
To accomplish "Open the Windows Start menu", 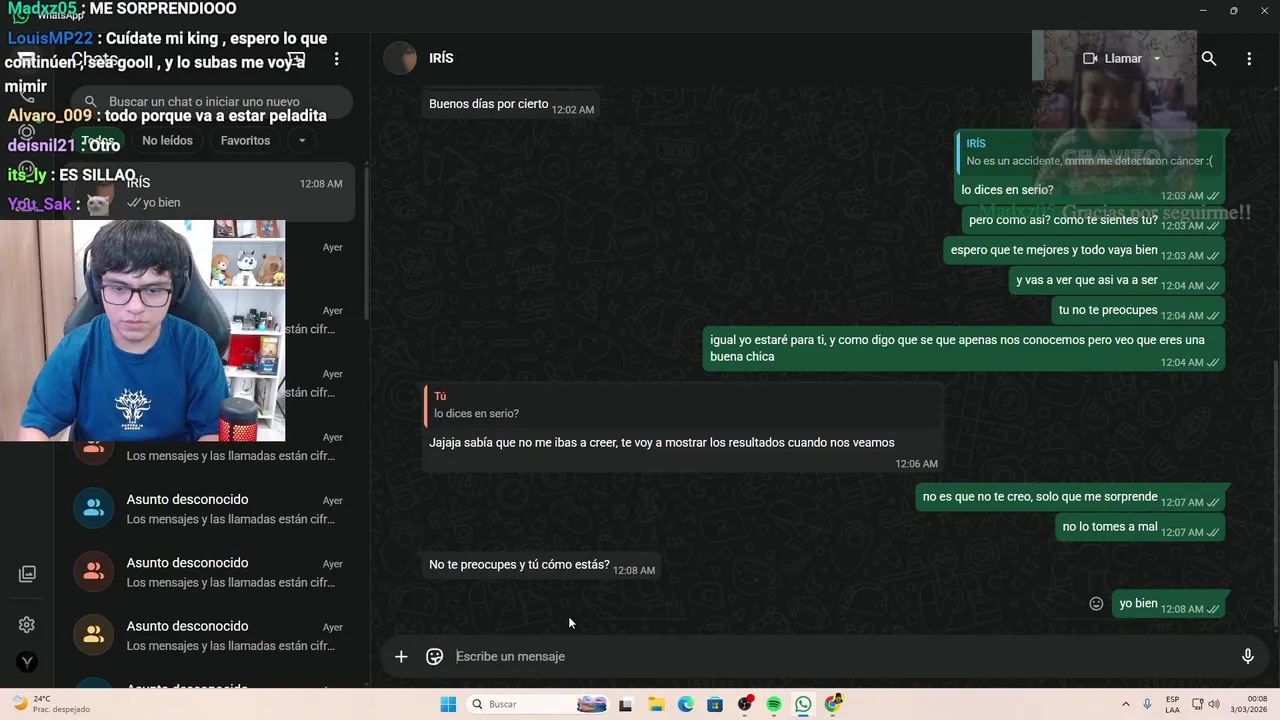I will pos(448,705).
